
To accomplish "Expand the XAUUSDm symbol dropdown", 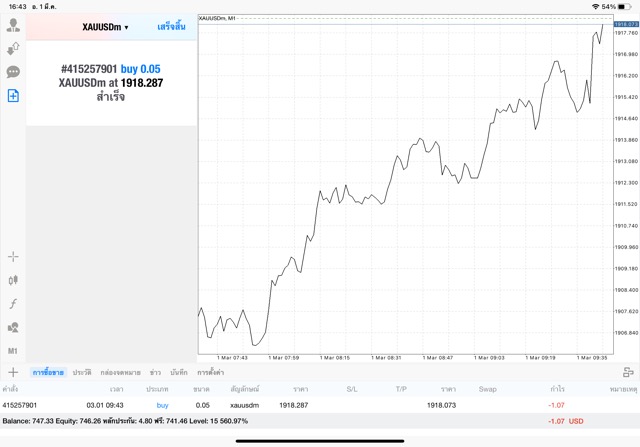I will click(105, 27).
